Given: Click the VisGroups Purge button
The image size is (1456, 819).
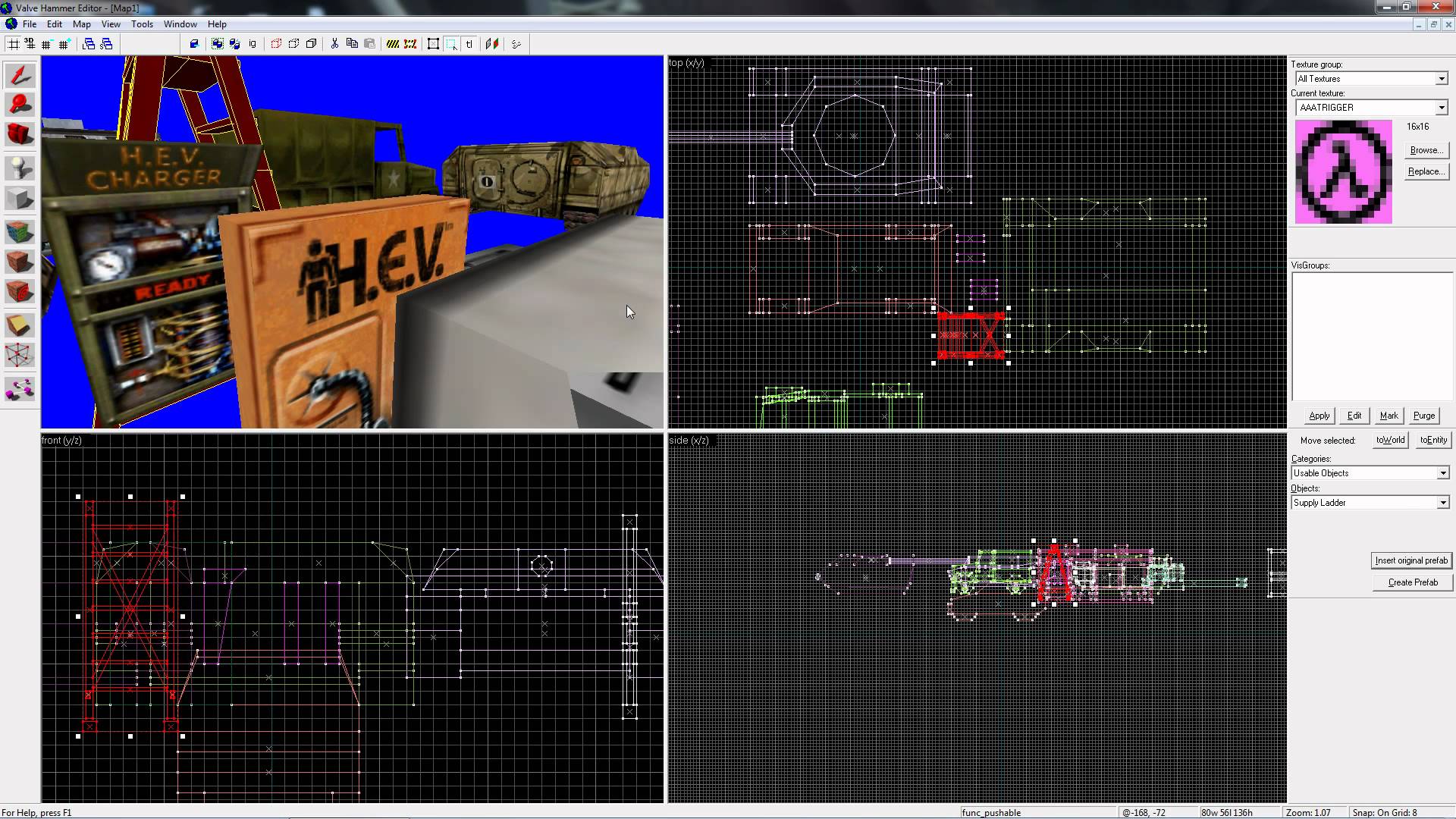Looking at the screenshot, I should (1423, 416).
